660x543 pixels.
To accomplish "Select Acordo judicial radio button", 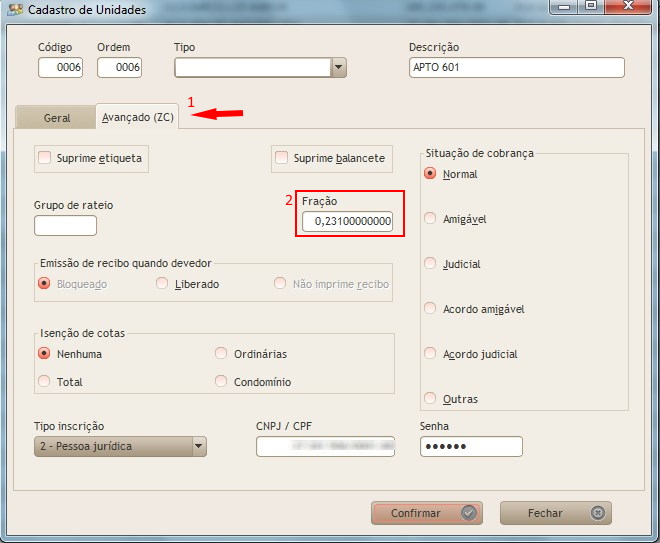I will tap(431, 354).
